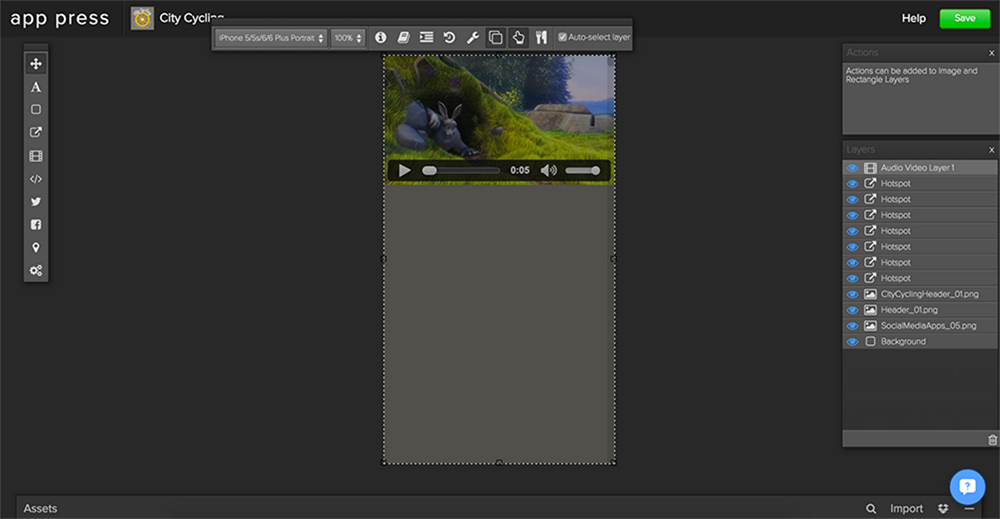Delete layer with the trash icon
The height and width of the screenshot is (519, 1000).
coord(992,439)
